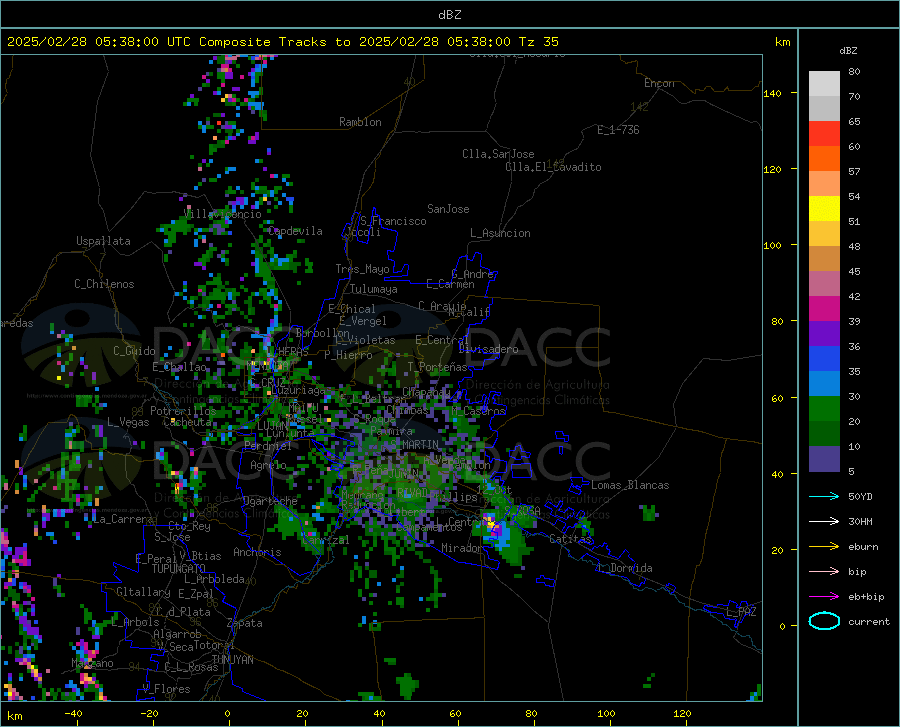Screen dimensions: 900x727
Task: Click the pink bip arrow legend icon
Action: coord(824,572)
